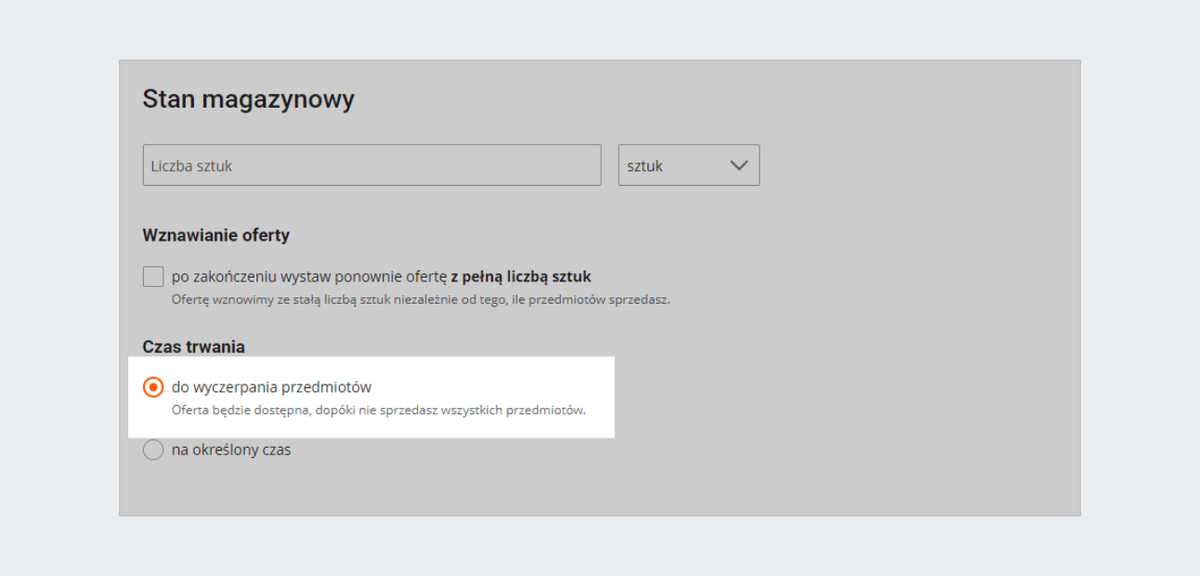Enable the relist offer with full quantity checkbox
1200x576 pixels.
153,277
